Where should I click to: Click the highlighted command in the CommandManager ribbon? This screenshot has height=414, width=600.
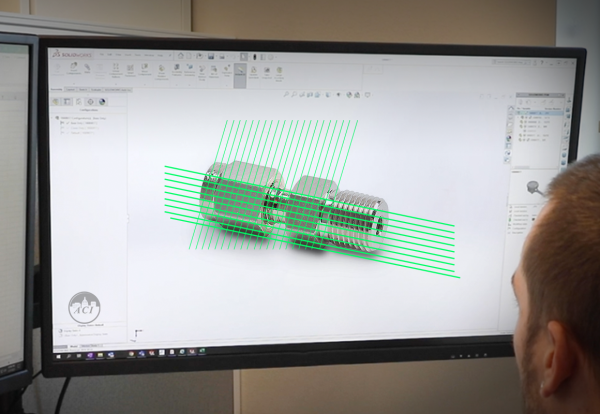pos(240,72)
